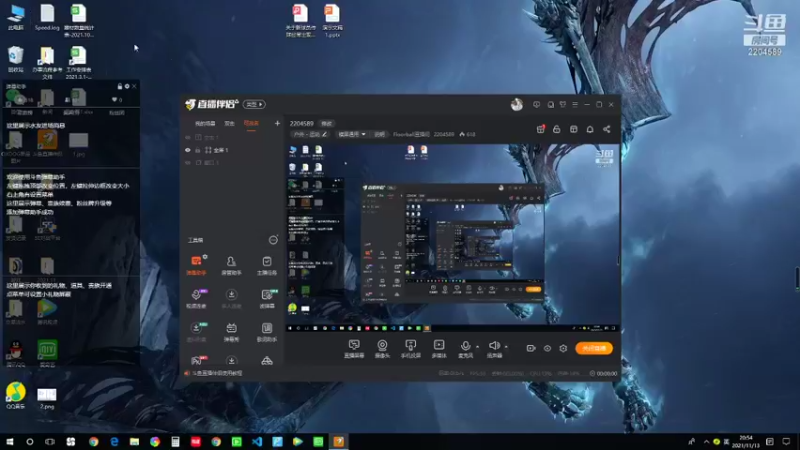Select the orange highlighted scene tab
The width and height of the screenshot is (800, 450).
(x=251, y=123)
